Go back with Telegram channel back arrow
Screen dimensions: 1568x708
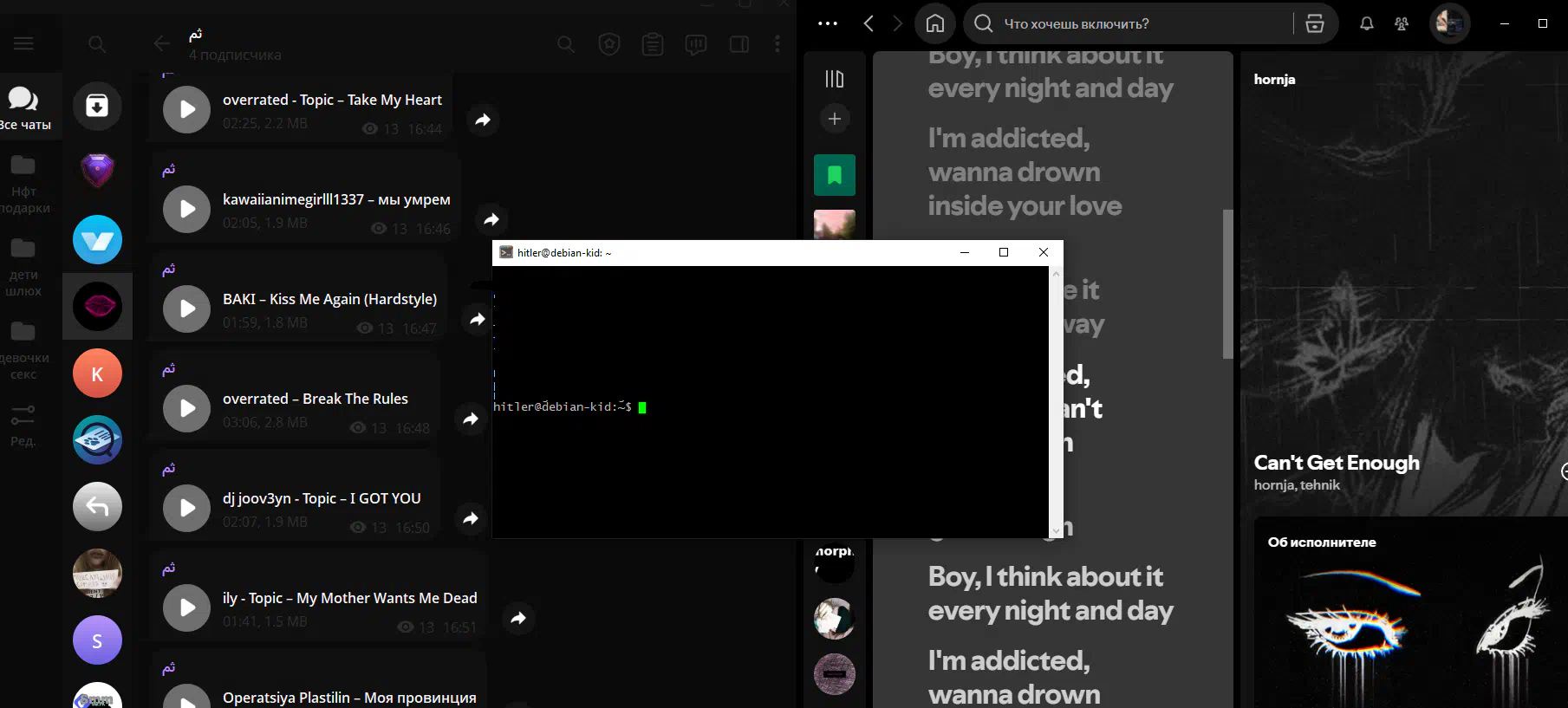[x=161, y=43]
